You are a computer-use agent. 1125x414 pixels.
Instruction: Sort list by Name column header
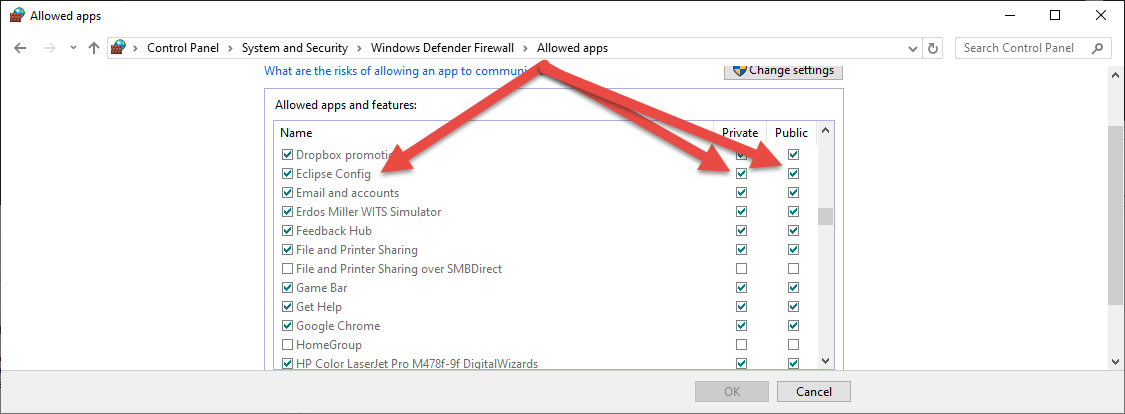click(x=296, y=133)
